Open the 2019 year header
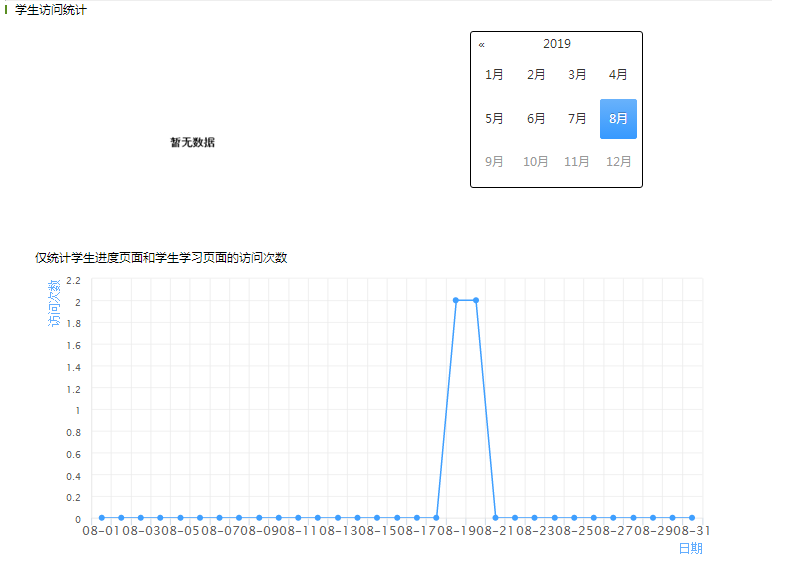Screen dimensions: 795x568 557,44
